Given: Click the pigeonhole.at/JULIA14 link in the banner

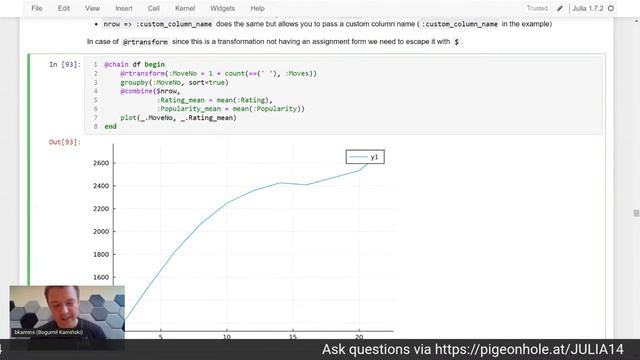Looking at the screenshot, I should [529, 350].
